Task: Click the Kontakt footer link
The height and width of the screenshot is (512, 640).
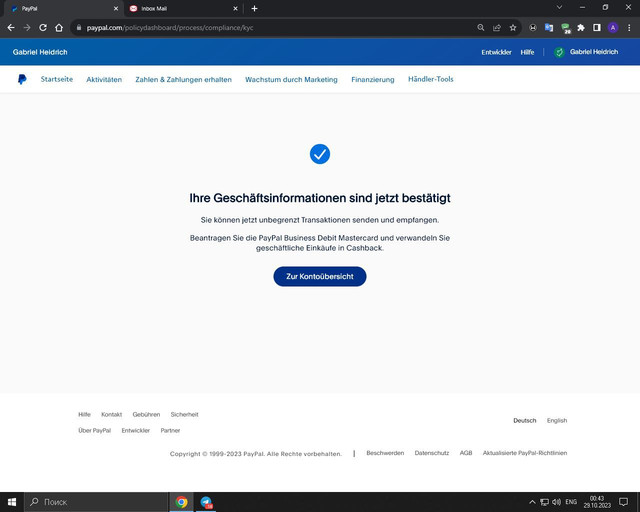Action: click(x=111, y=414)
